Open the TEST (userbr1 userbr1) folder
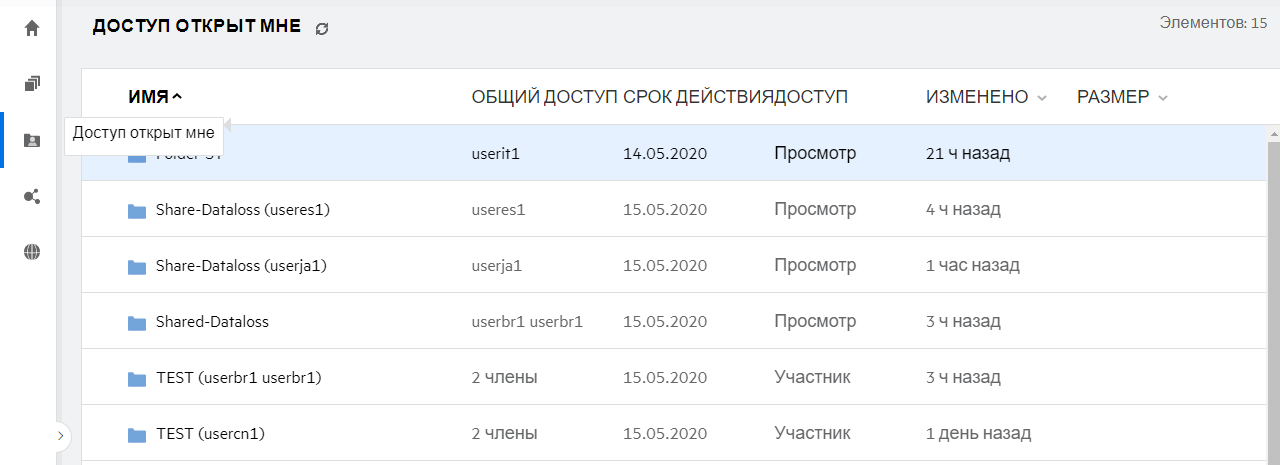Image resolution: width=1280 pixels, height=465 pixels. pos(238,378)
